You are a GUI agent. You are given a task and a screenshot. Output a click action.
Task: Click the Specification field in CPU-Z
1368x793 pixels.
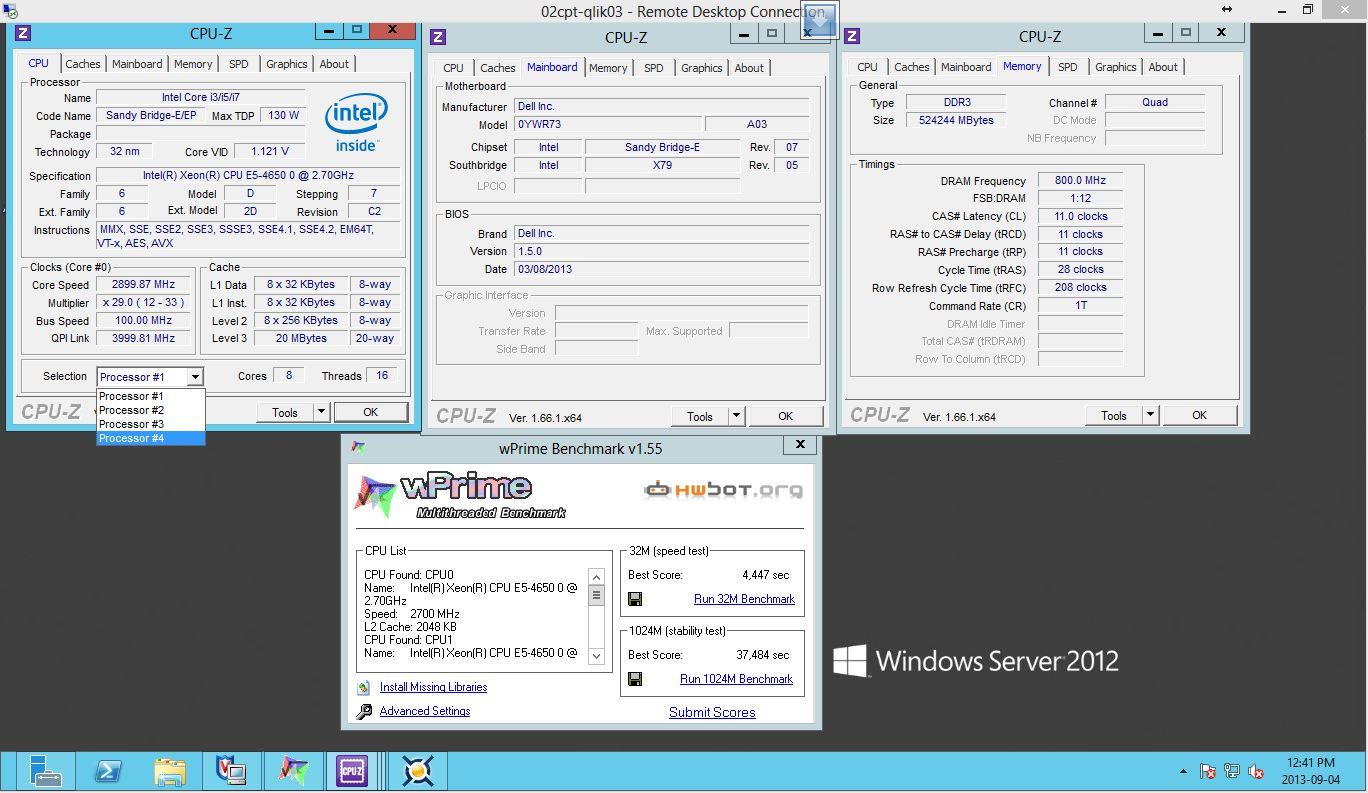(x=248, y=176)
